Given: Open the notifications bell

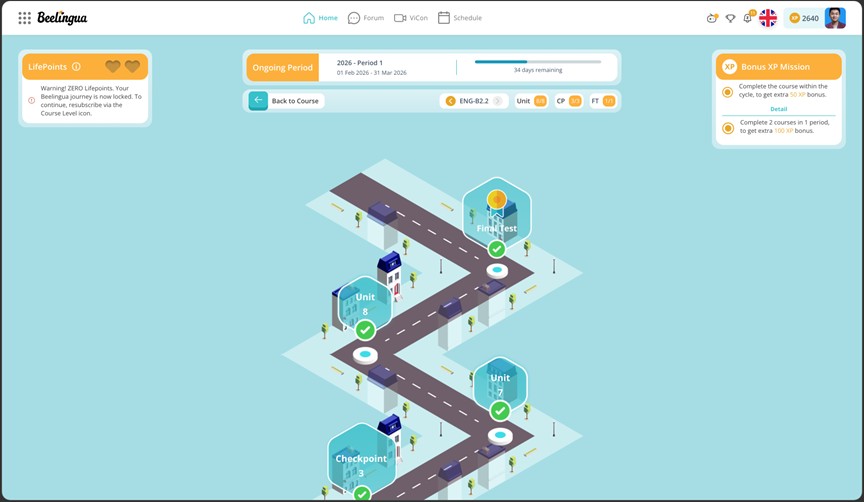Looking at the screenshot, I should tap(747, 18).
